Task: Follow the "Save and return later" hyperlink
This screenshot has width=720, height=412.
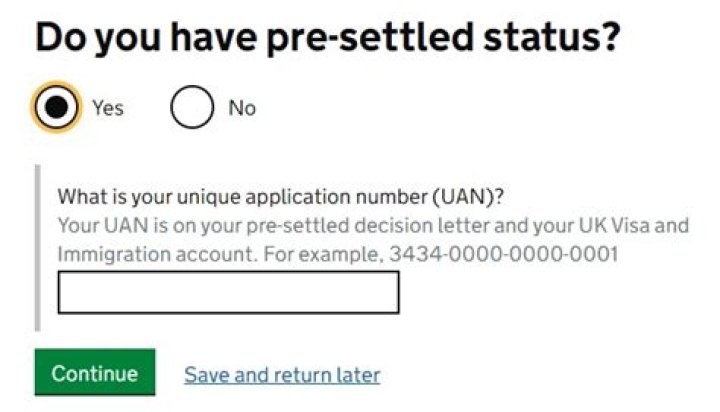Action: (282, 375)
